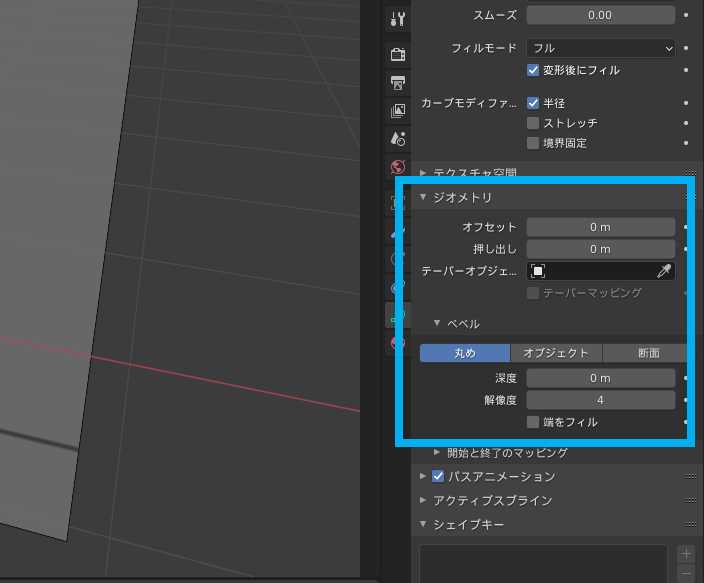Click the オフセット value field
Screen dimensions: 704x583
click(x=601, y=227)
